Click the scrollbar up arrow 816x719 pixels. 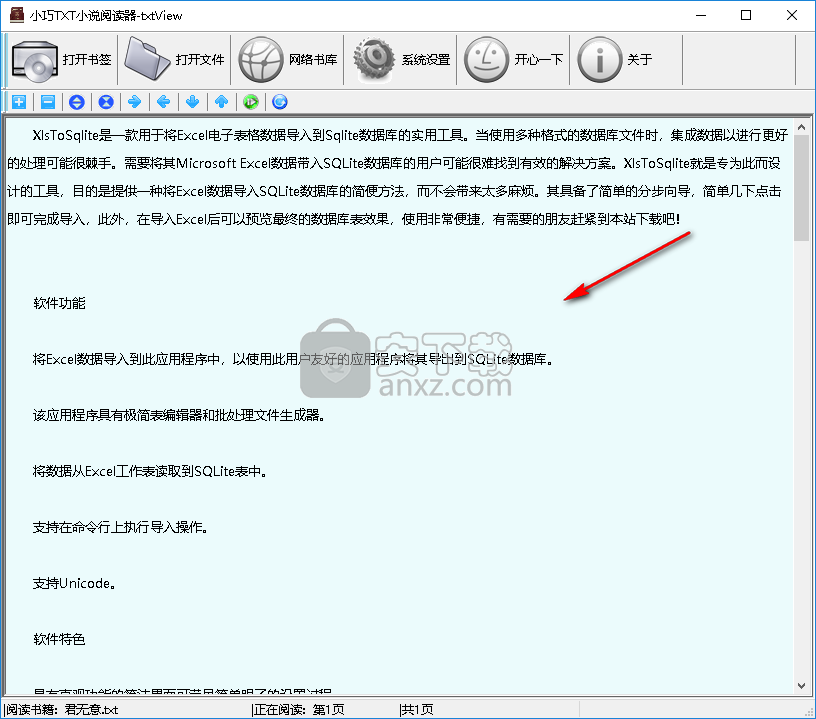point(801,127)
